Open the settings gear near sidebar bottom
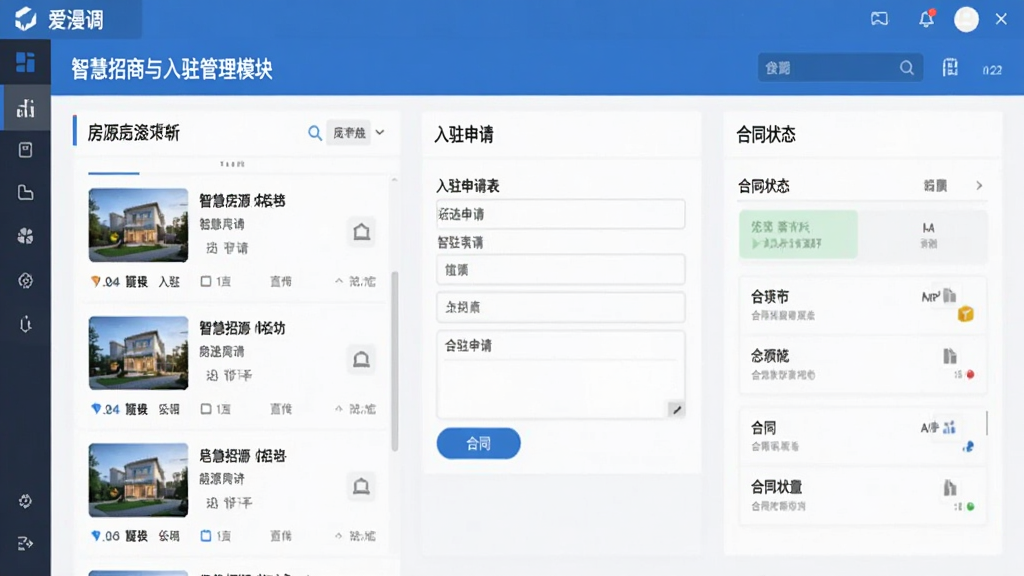This screenshot has width=1024, height=576. coord(25,501)
